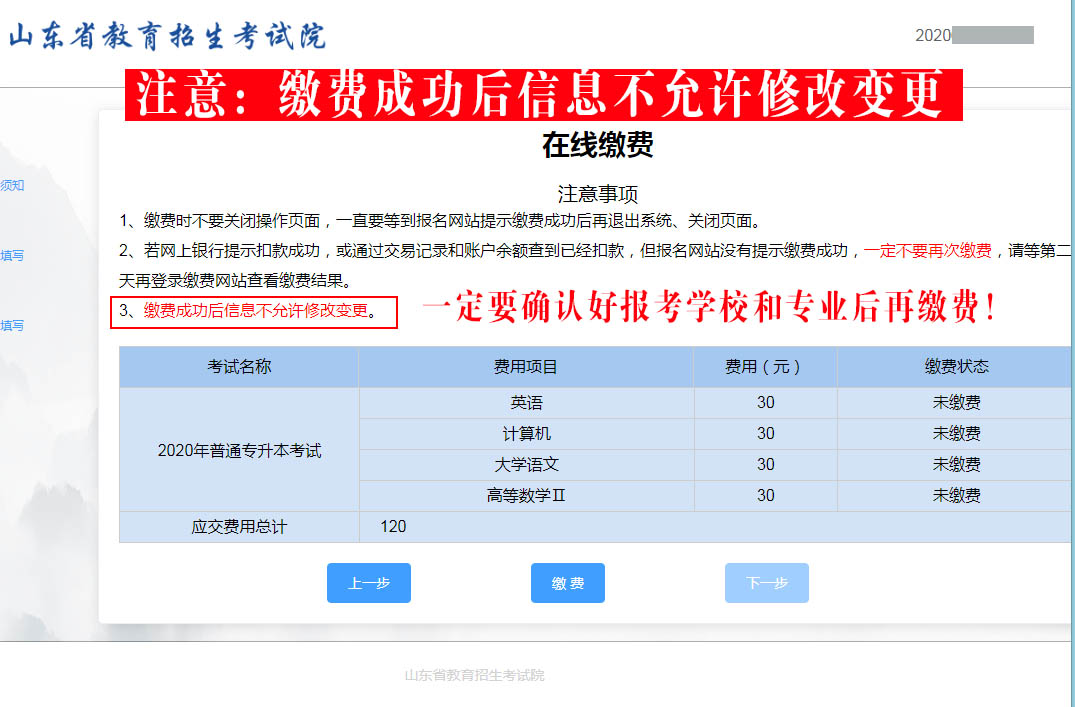Click the 应交费用总计 label cell

coord(239,527)
